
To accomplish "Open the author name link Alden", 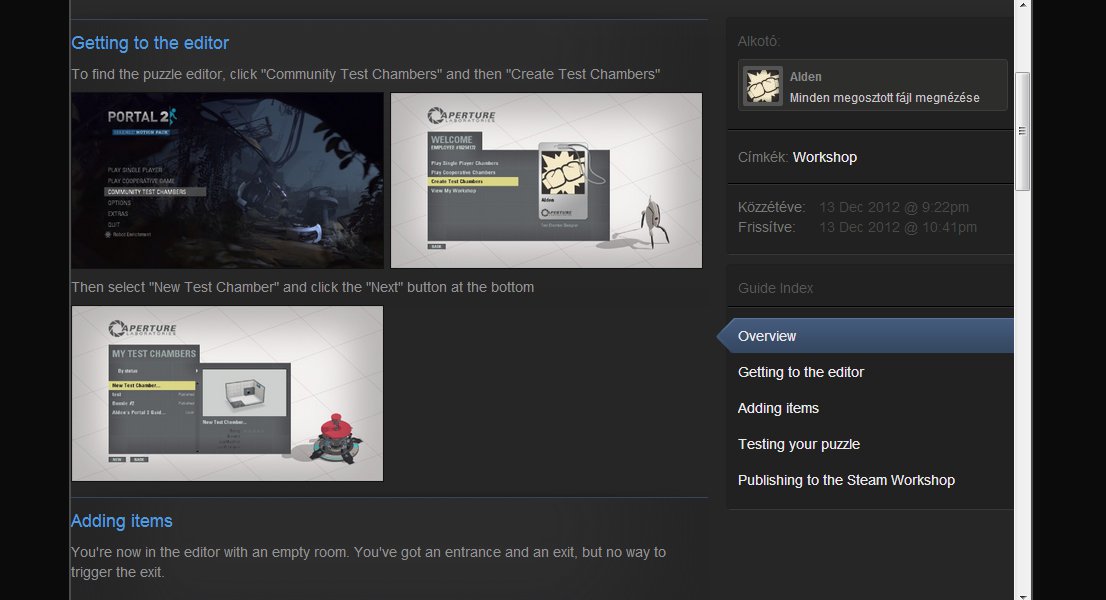I will pos(806,77).
